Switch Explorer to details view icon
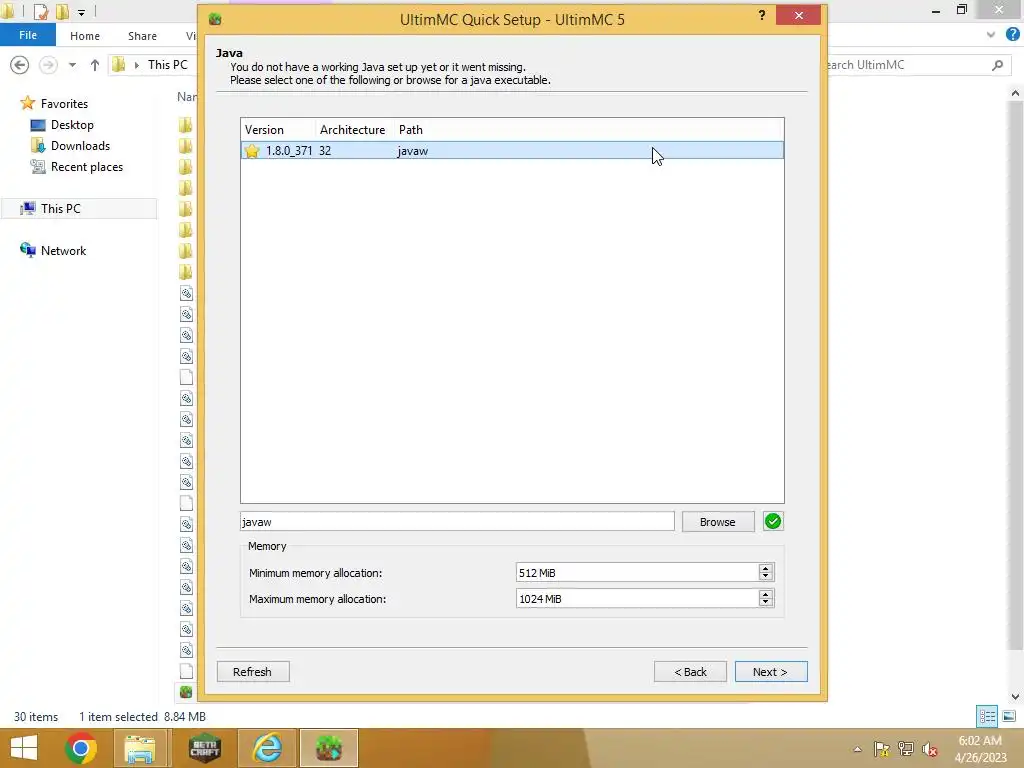 987,716
